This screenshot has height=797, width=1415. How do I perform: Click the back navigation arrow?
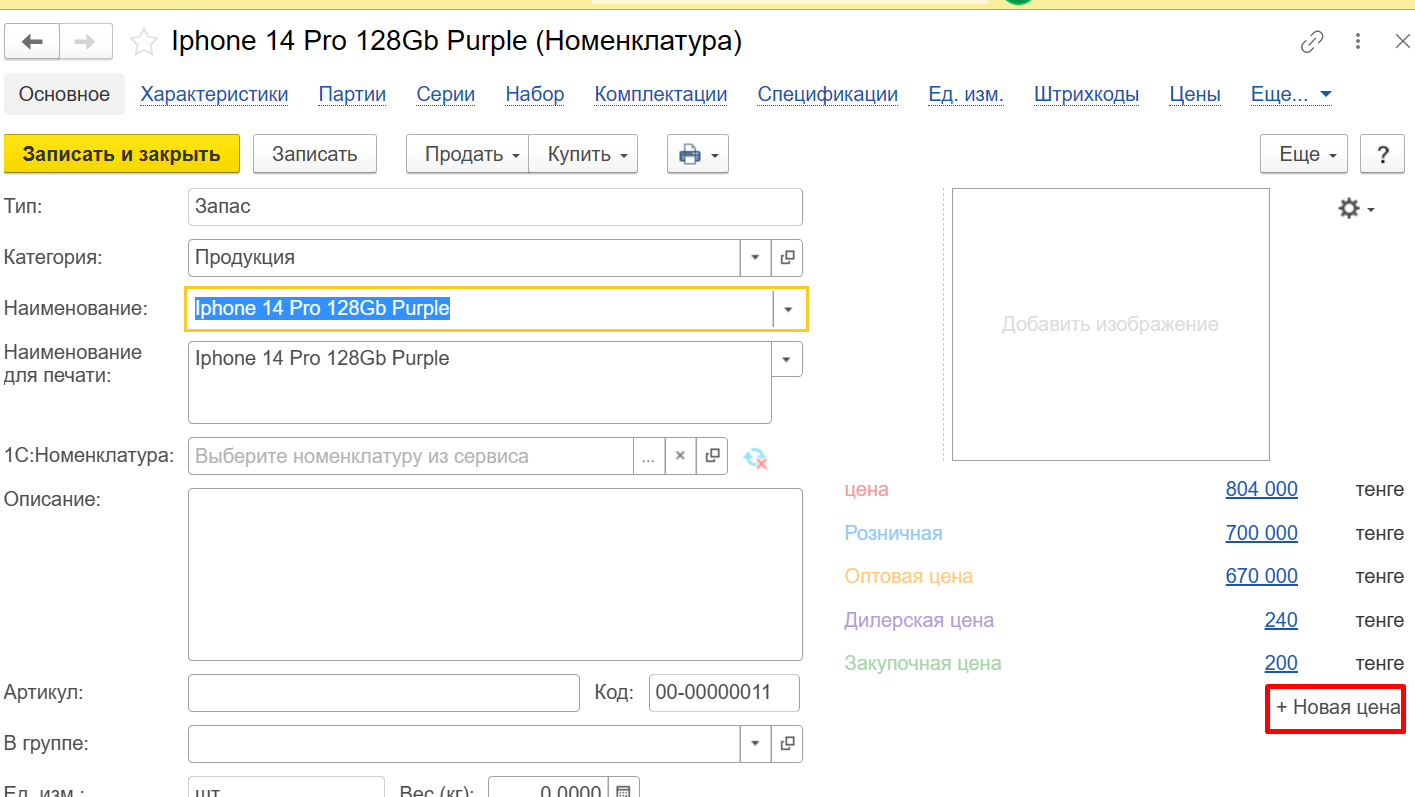[x=32, y=41]
